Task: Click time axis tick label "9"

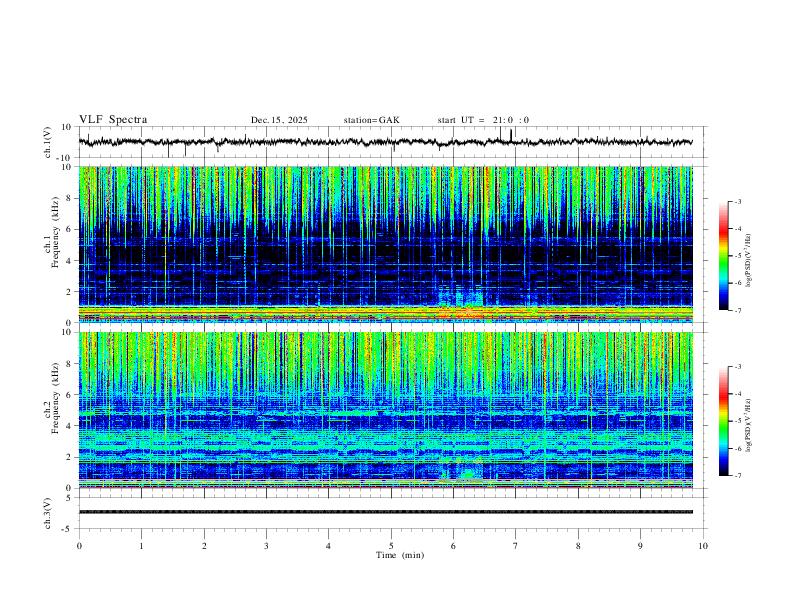Action: (640, 546)
